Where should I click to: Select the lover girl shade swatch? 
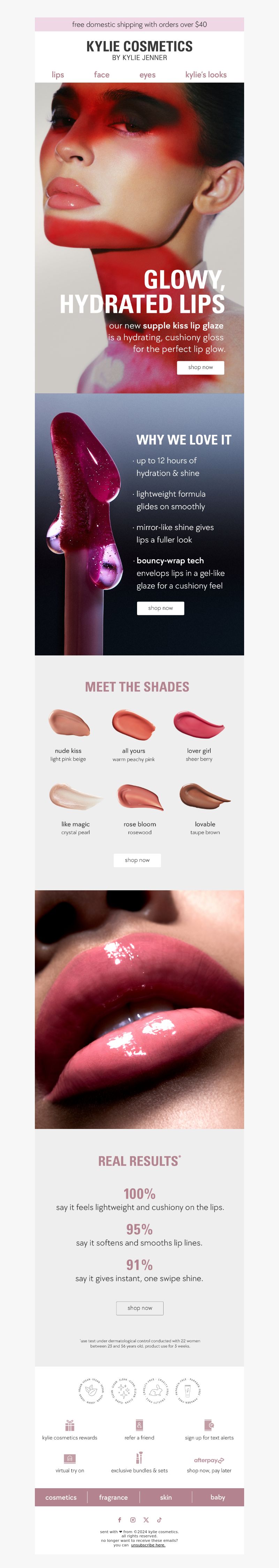[x=199, y=724]
